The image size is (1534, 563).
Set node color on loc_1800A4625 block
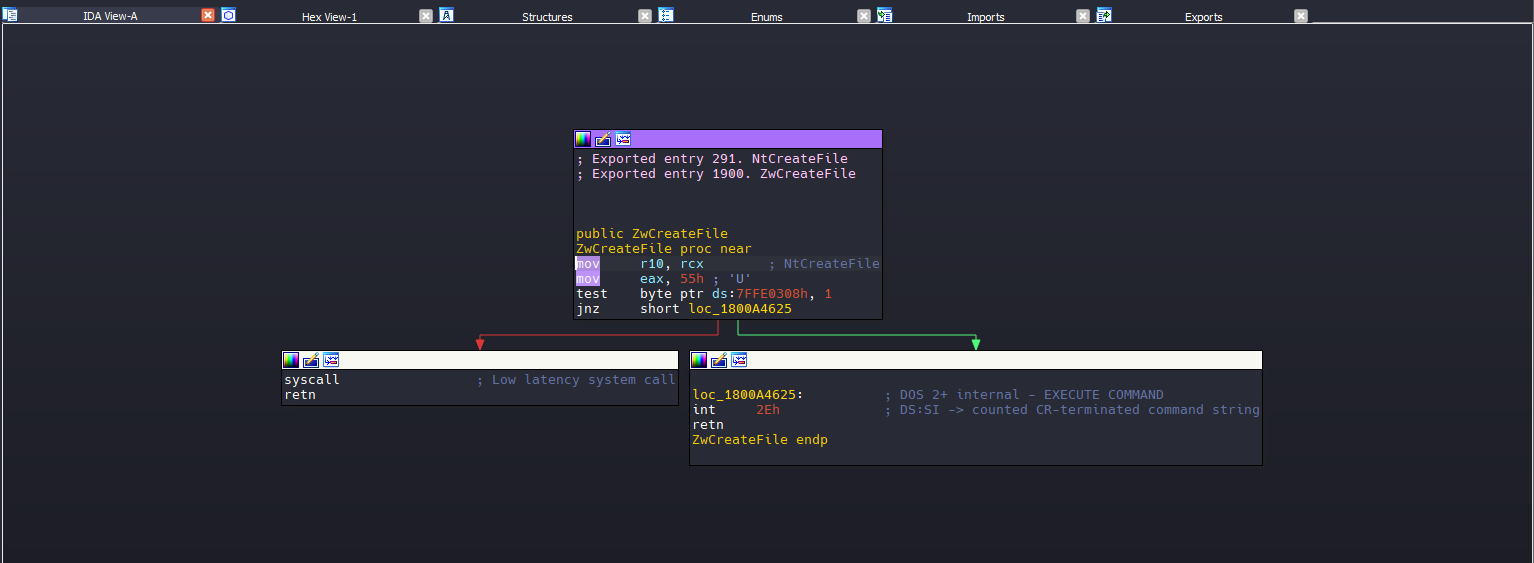699,360
